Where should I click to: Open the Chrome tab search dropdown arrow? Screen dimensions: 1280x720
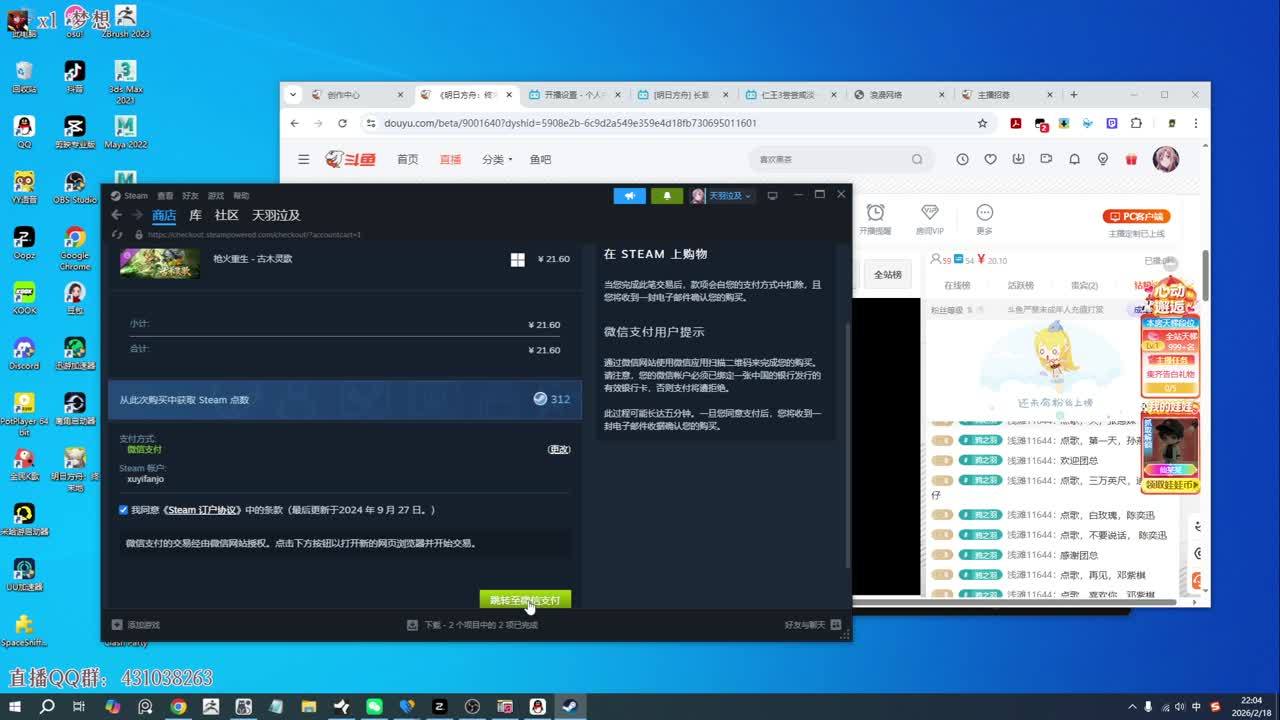tap(293, 95)
